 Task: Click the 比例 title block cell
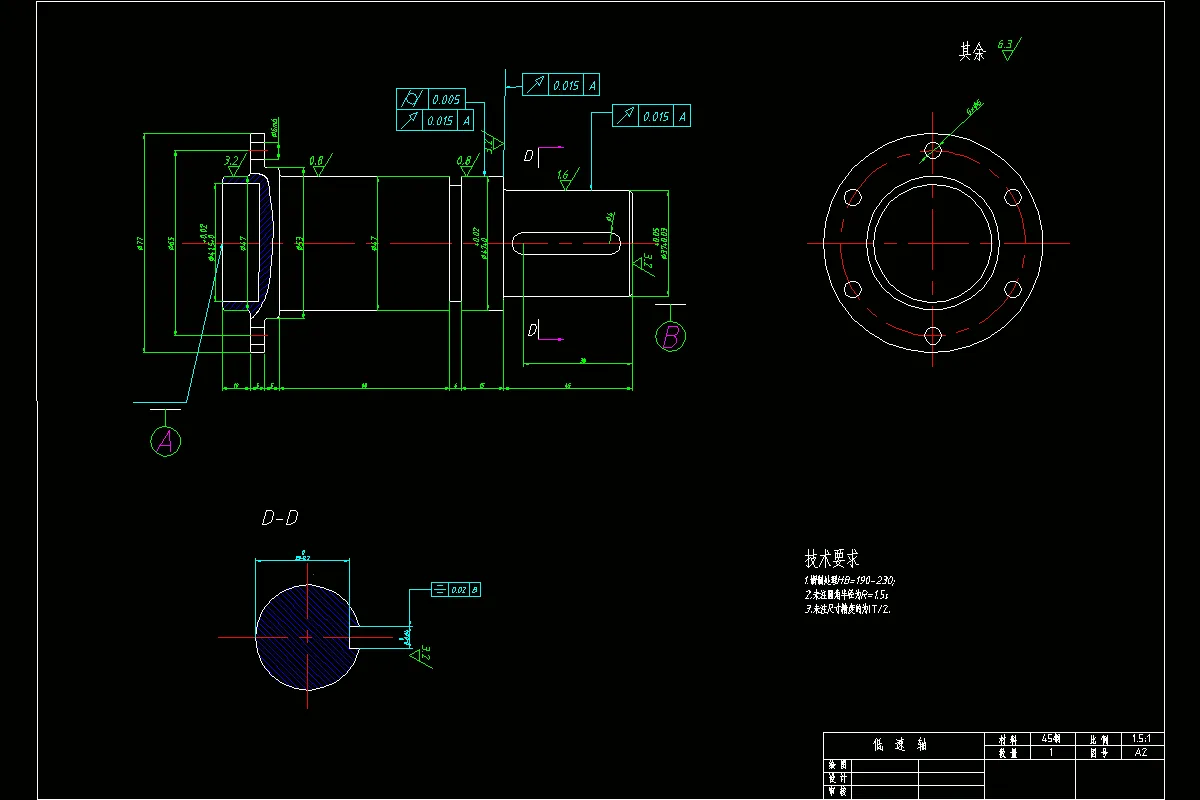(1098, 738)
